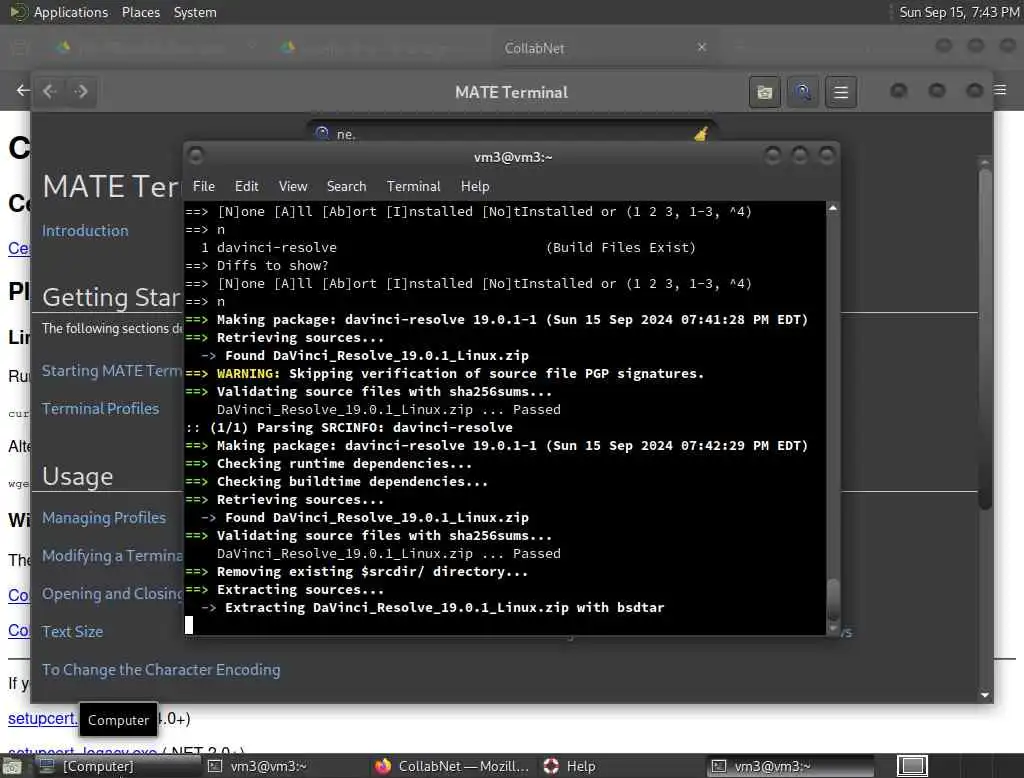Open To Change the Character Encoding link
The image size is (1024, 778).
pos(161,670)
